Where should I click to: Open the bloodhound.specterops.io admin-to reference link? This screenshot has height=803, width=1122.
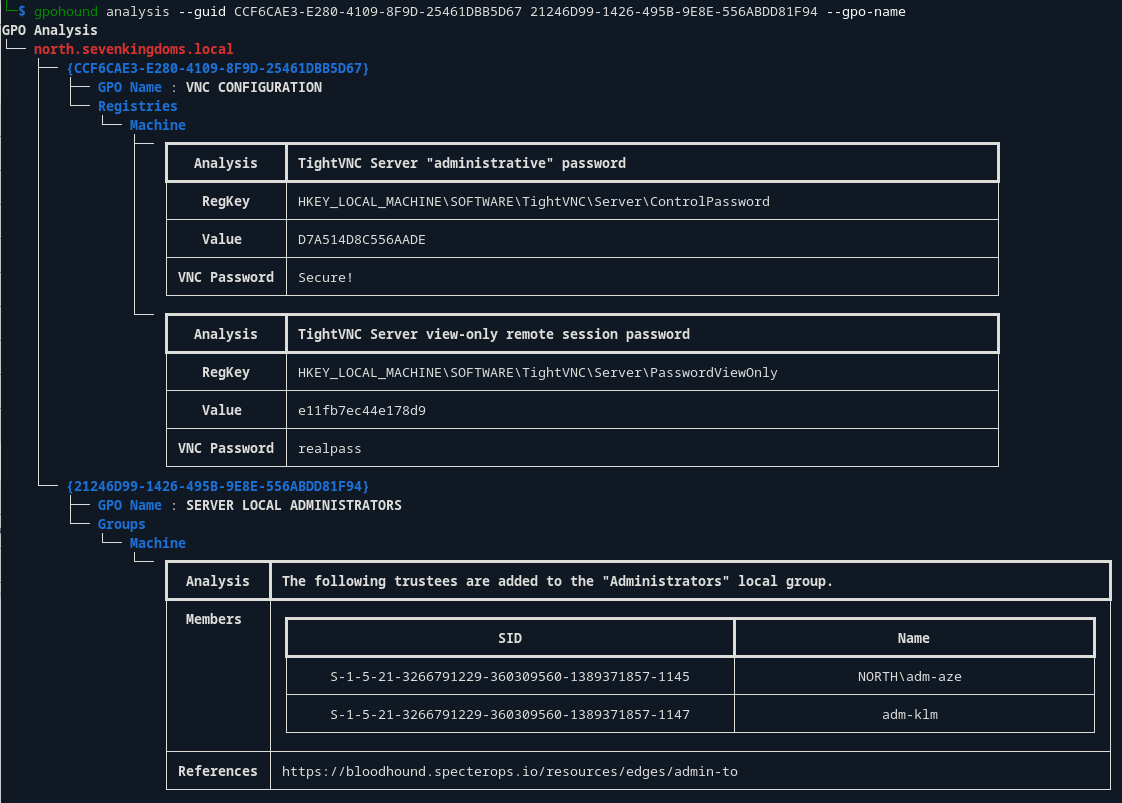pos(509,772)
